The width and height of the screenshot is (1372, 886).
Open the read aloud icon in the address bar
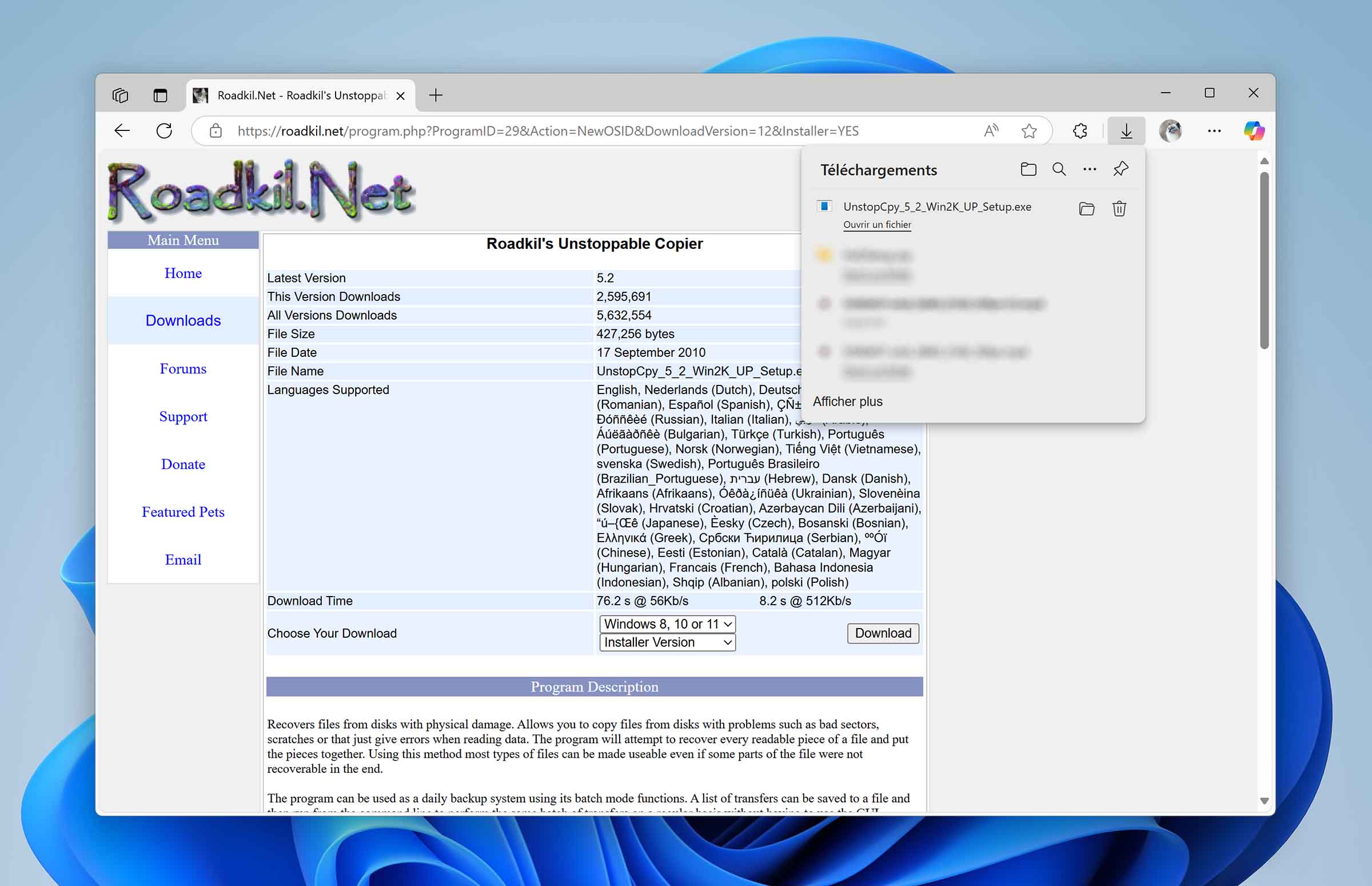click(991, 131)
